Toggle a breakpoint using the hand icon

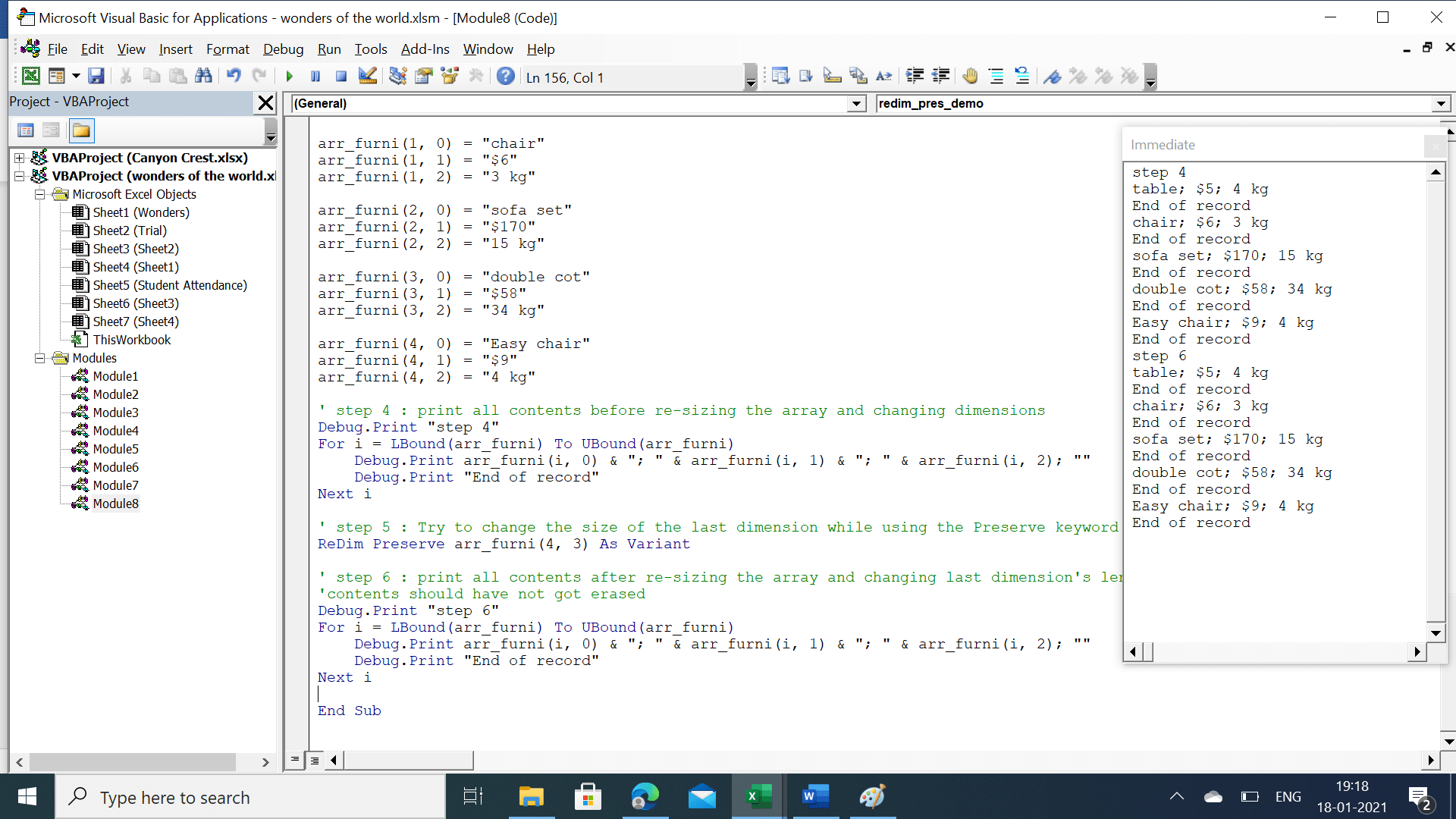coord(971,76)
